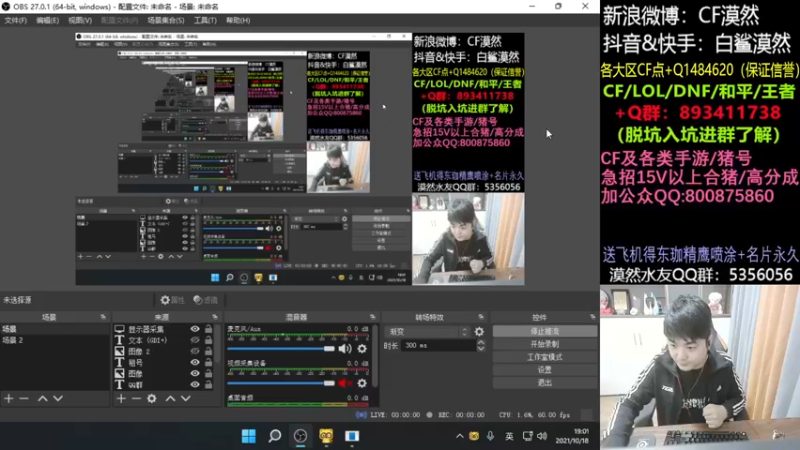Click the 英 input method indicator

coord(509,436)
